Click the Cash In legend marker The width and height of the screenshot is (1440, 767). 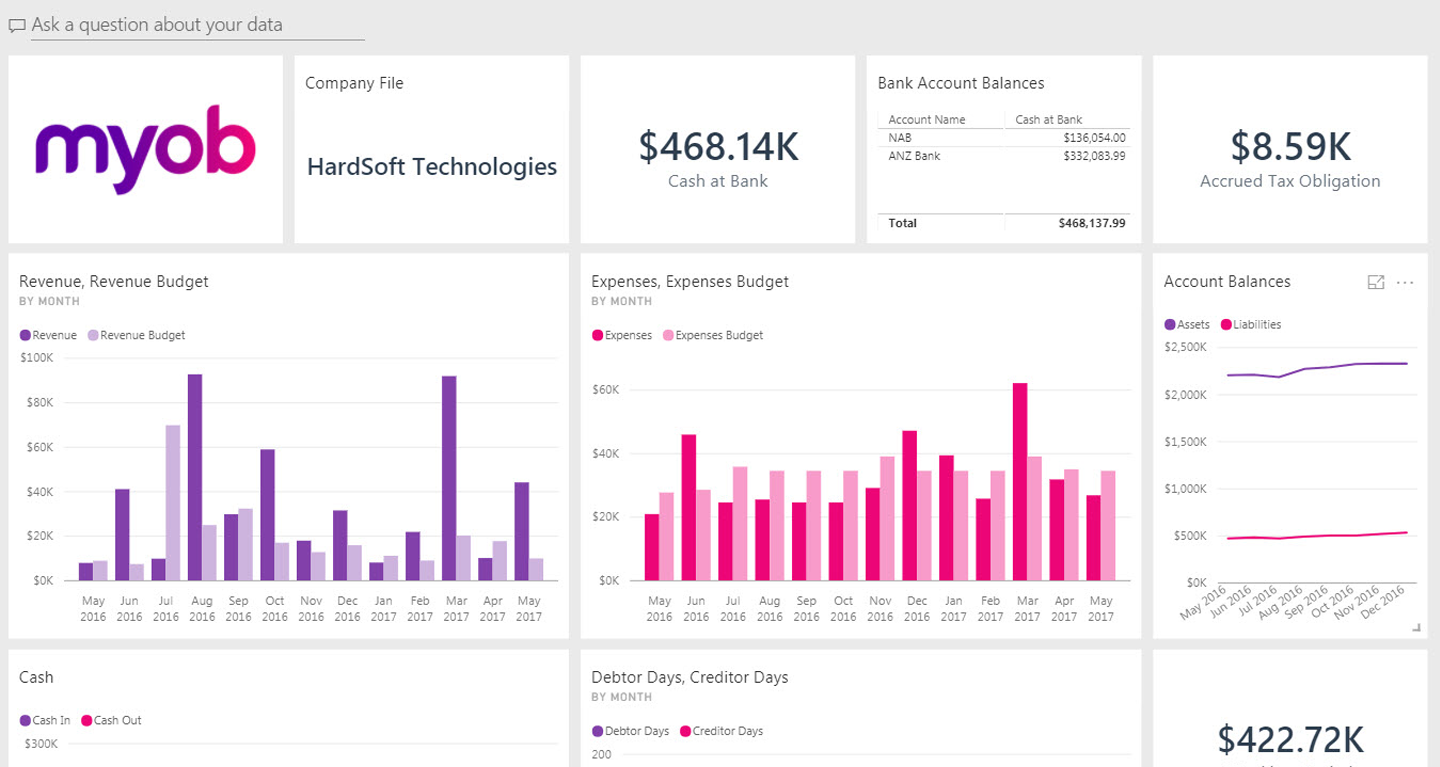click(x=25, y=721)
